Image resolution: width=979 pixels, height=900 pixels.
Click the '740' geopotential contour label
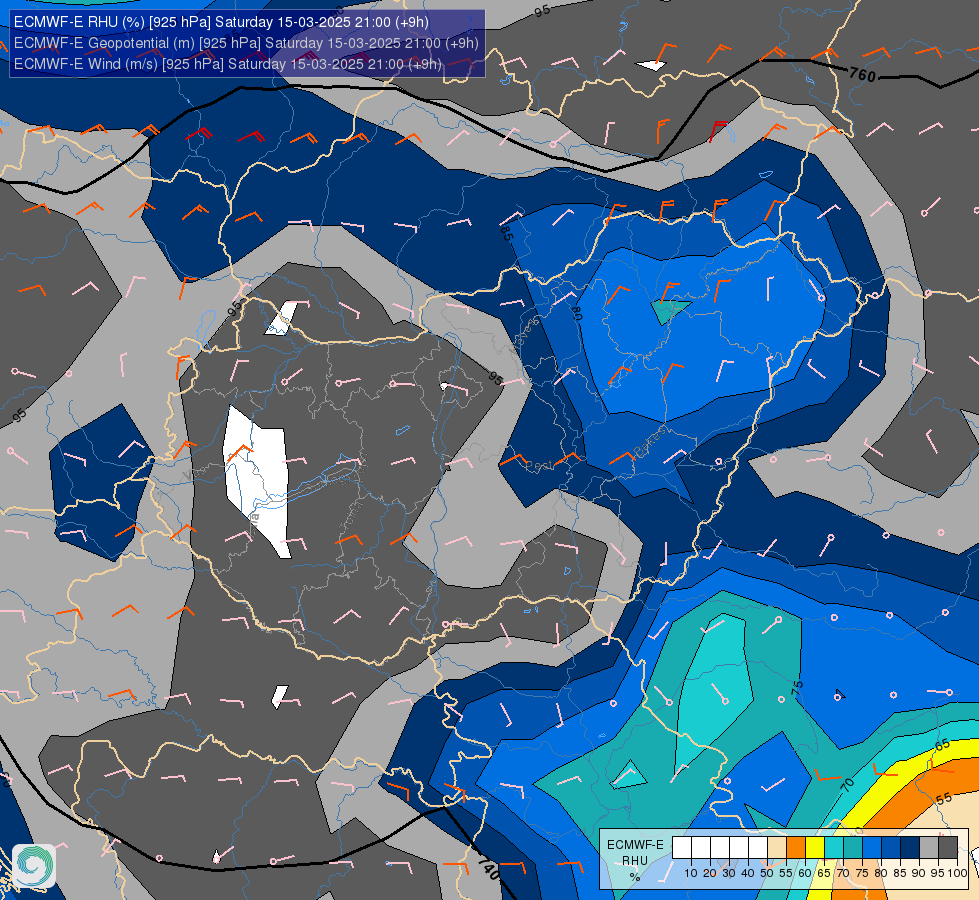coord(488,868)
